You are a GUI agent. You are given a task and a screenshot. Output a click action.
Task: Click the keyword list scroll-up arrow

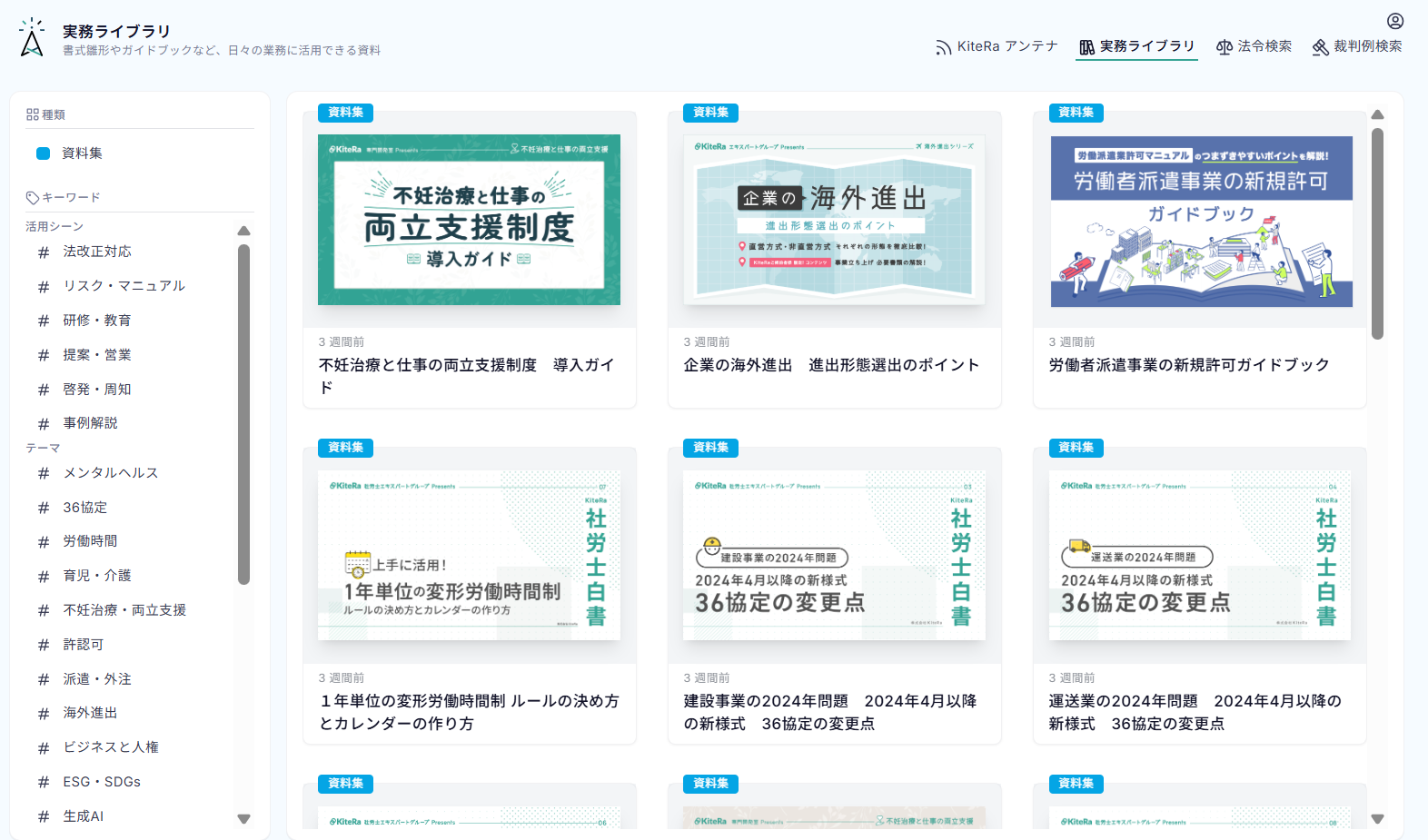tap(243, 231)
